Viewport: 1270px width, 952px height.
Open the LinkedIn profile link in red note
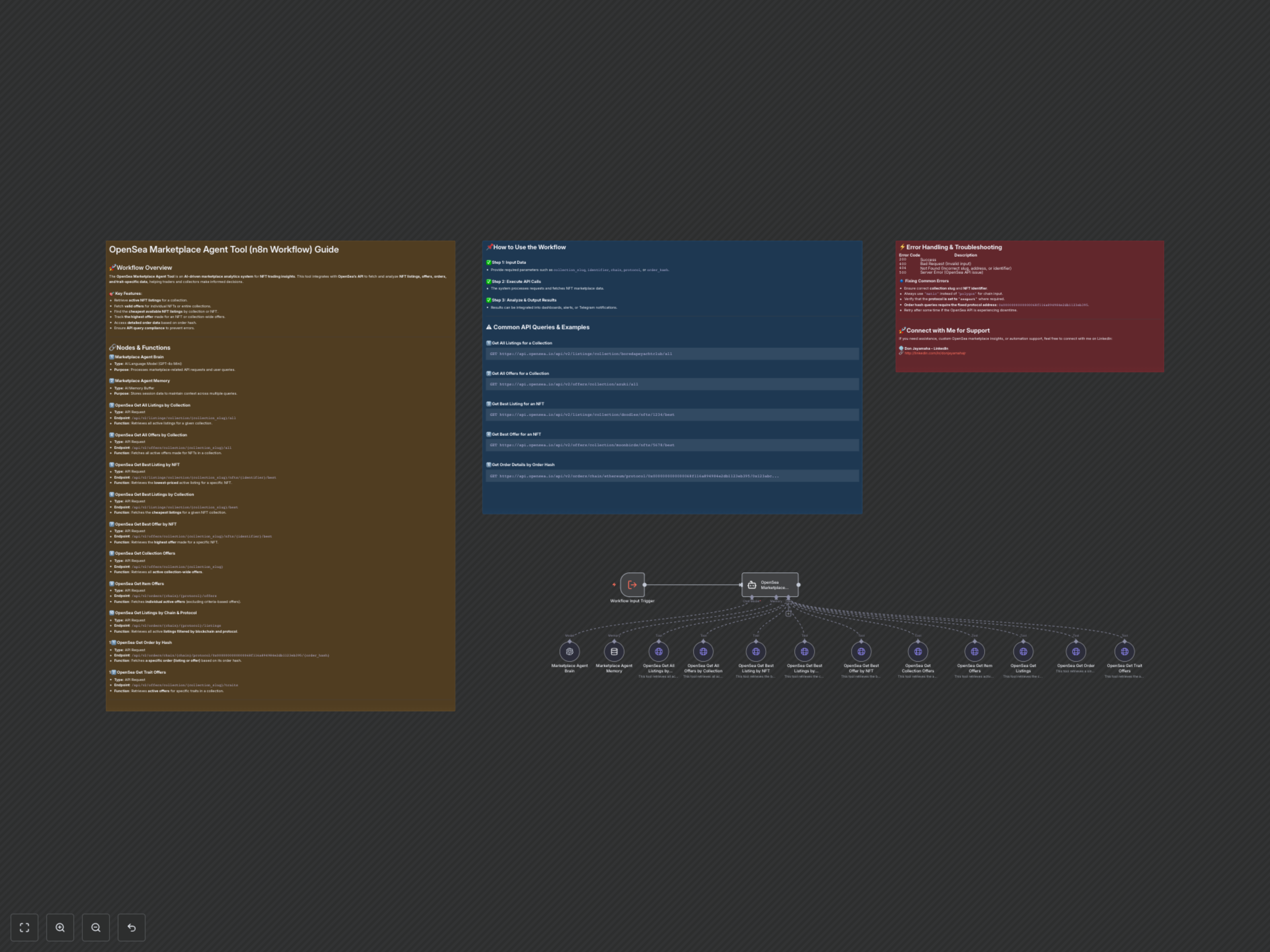pos(935,353)
